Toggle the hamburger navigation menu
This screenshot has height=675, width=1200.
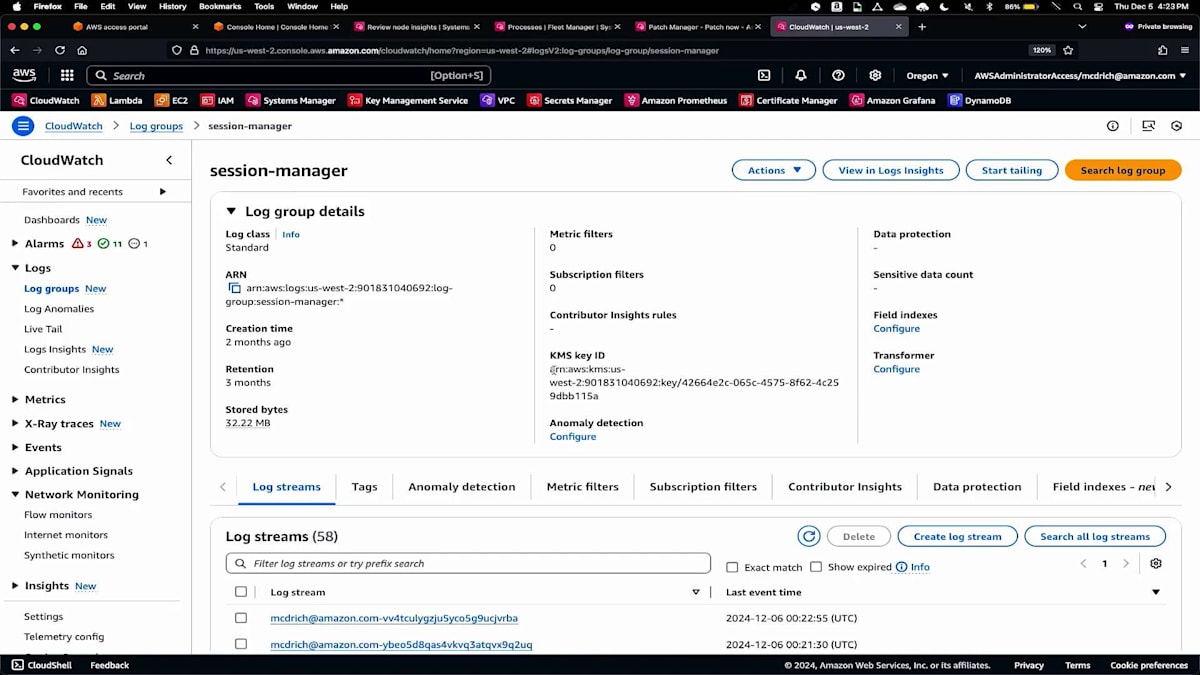click(23, 126)
